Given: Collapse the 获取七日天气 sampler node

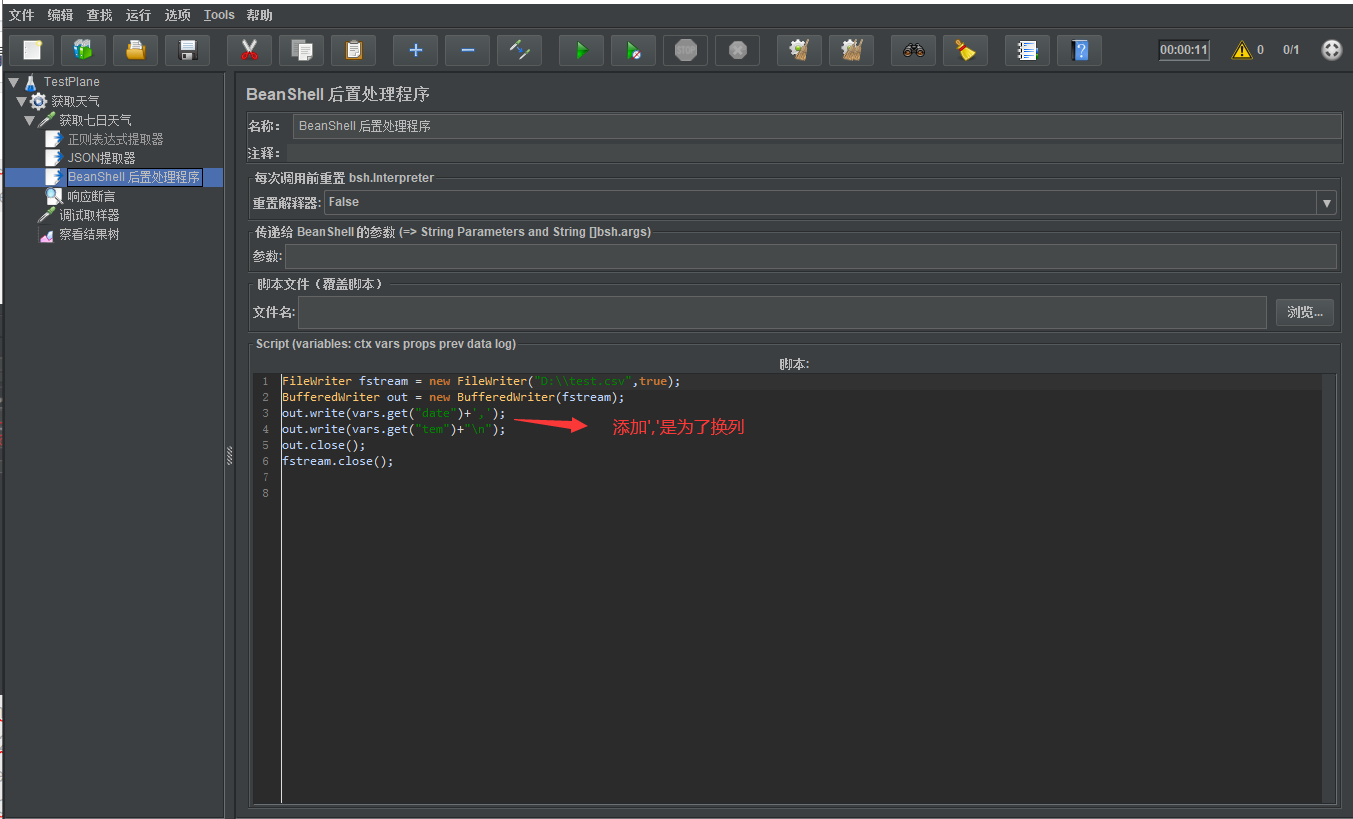Looking at the screenshot, I should (30, 121).
